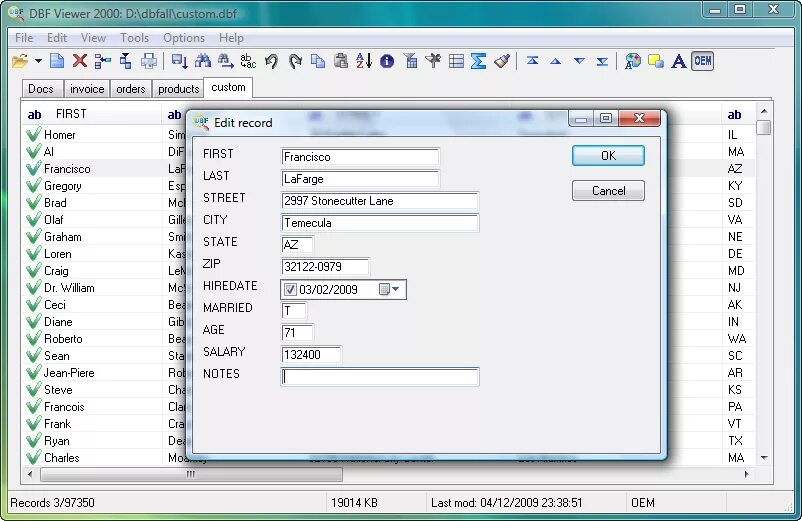802x521 pixels.
Task: Click the A-Z sort icon
Action: [x=364, y=61]
